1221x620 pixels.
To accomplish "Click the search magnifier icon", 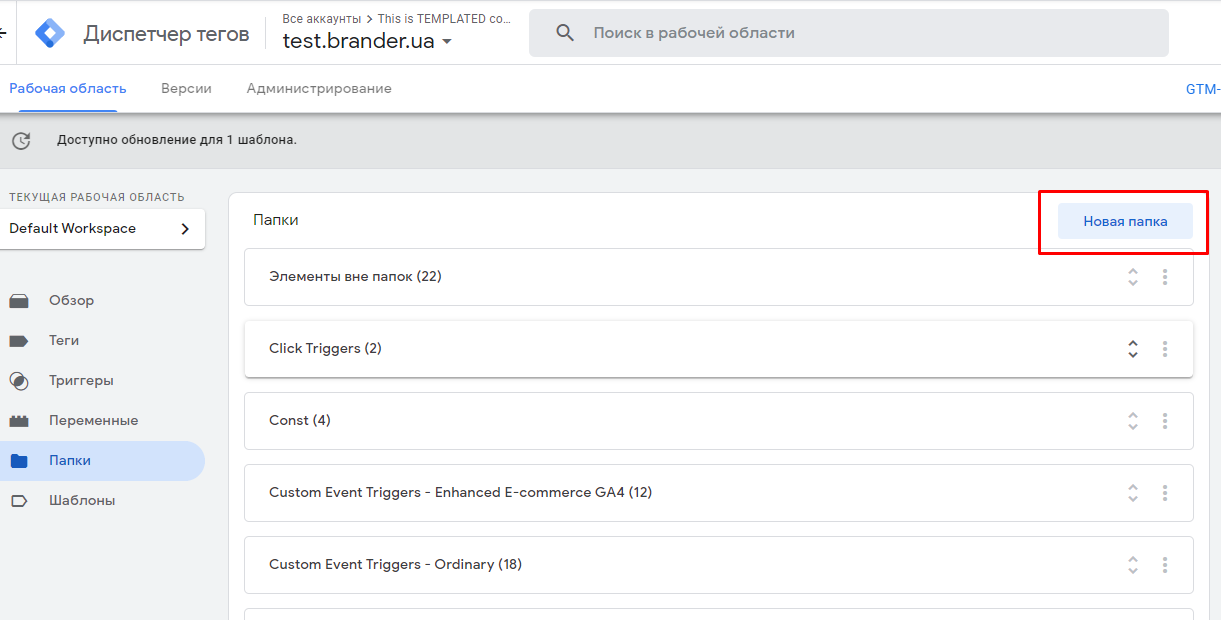I will pyautogui.click(x=565, y=33).
